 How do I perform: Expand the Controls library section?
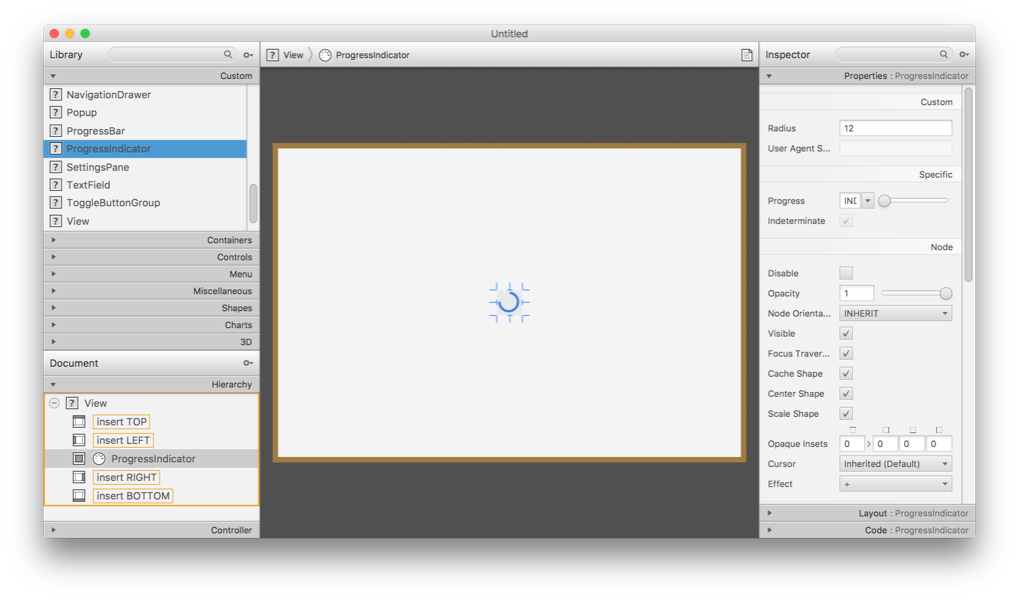tap(151, 257)
